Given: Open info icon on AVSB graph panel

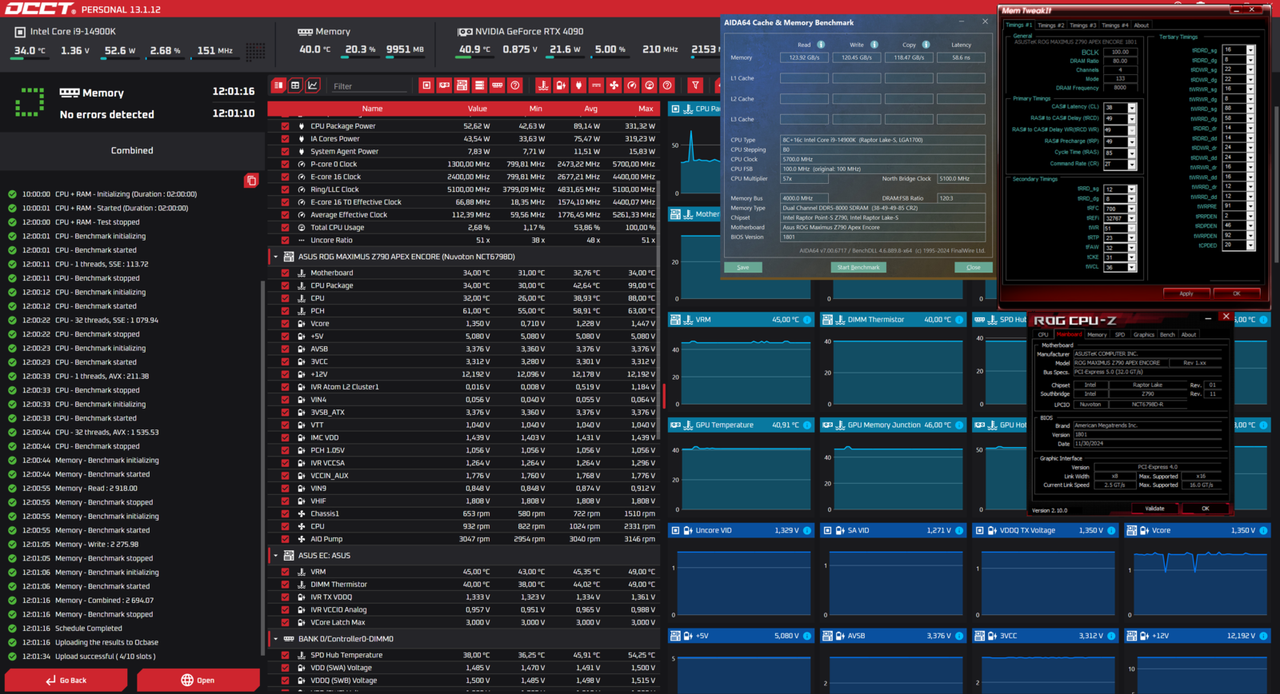Looking at the screenshot, I should [x=959, y=635].
